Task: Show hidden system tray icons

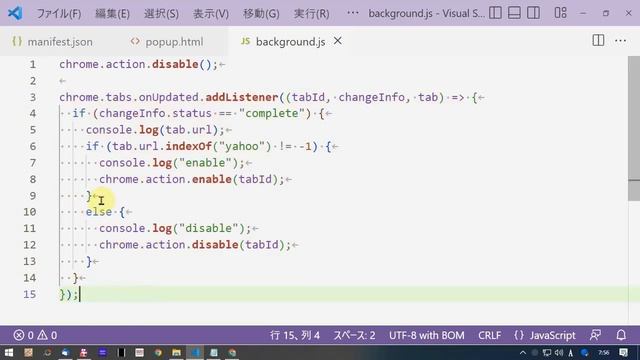Action: coord(522,353)
